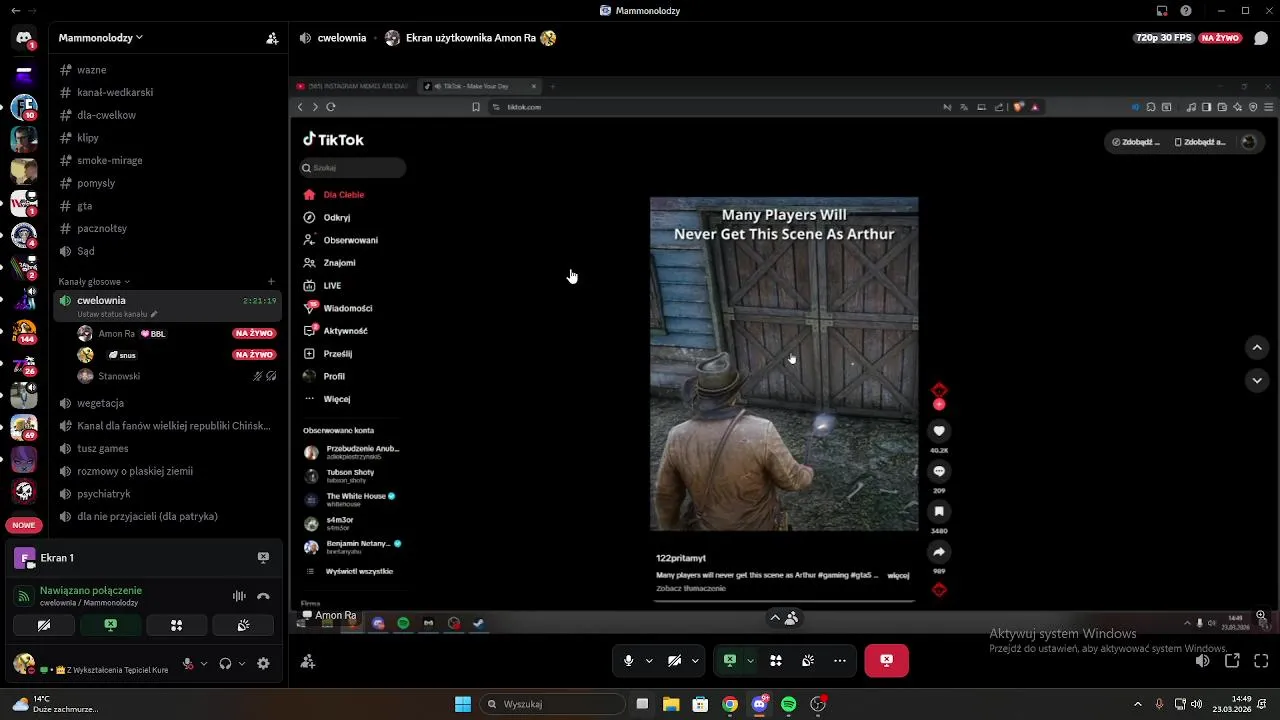Open camera options arrow in call bar
Image resolution: width=1280 pixels, height=720 pixels.
(x=695, y=660)
